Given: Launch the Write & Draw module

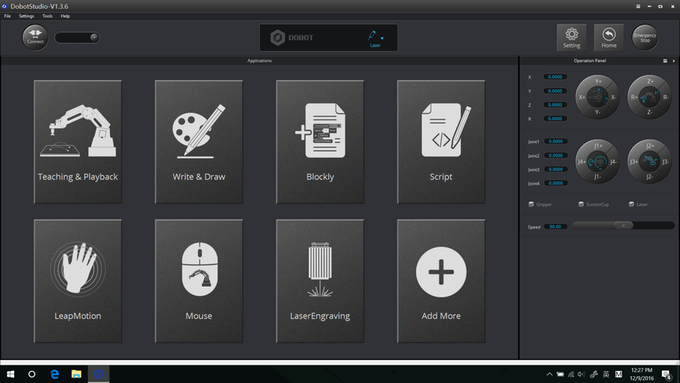Looking at the screenshot, I should (x=199, y=141).
